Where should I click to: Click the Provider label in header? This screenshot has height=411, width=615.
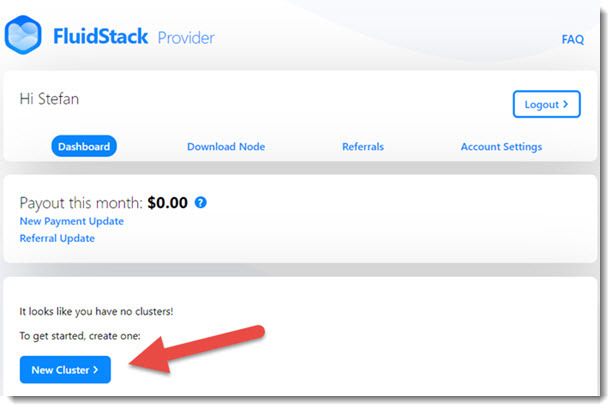click(186, 38)
